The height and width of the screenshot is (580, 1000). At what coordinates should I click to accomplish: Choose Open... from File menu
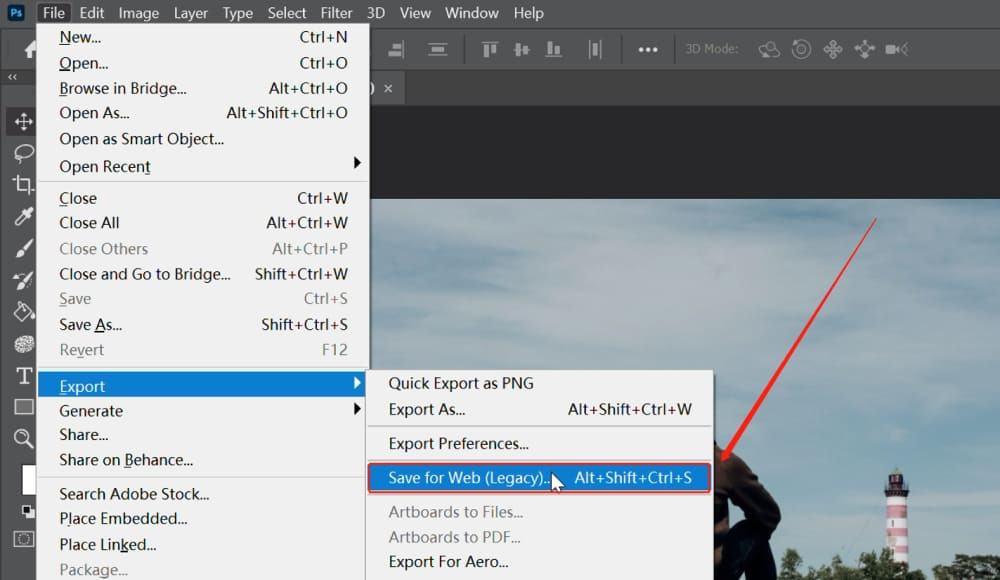pos(203,63)
